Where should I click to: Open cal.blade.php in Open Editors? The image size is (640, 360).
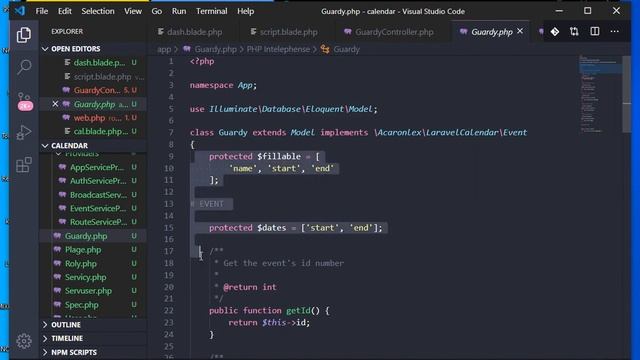coord(100,131)
